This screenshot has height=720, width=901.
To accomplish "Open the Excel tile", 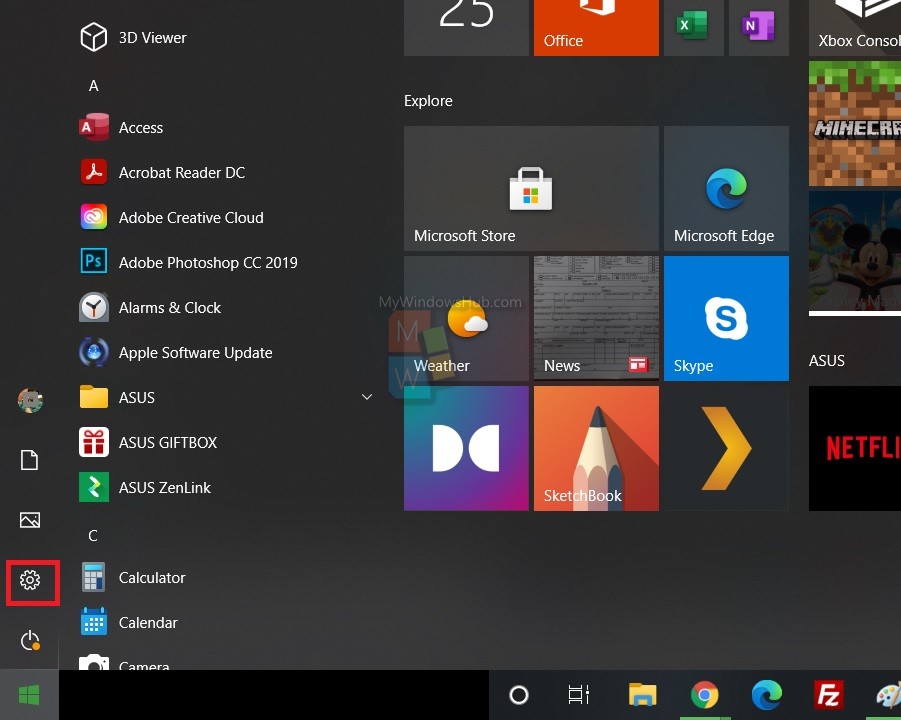I will click(x=694, y=28).
